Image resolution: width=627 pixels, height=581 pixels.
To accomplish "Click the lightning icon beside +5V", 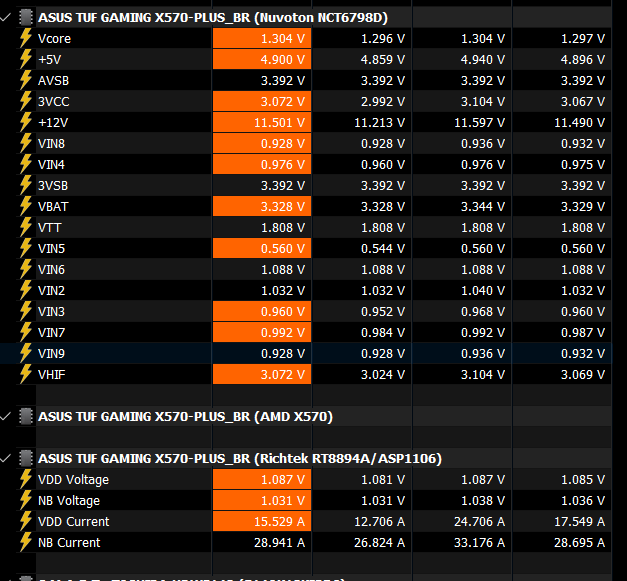I will [26, 59].
